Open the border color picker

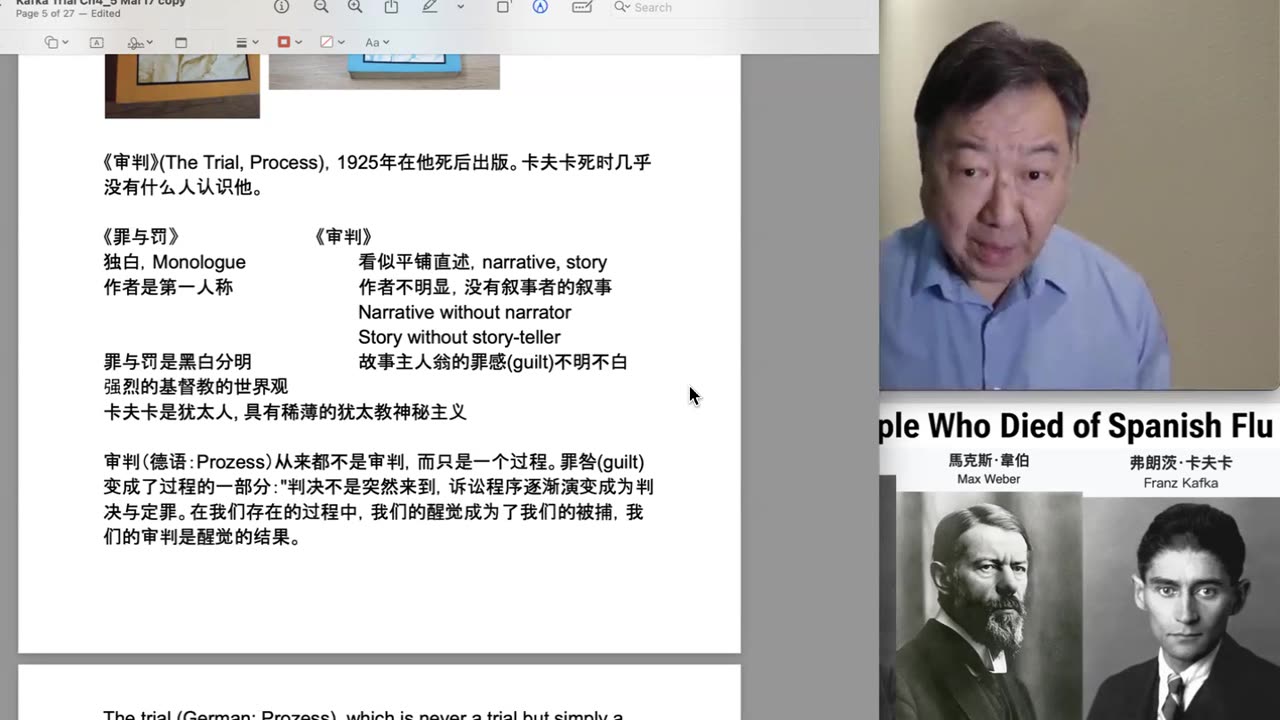pyautogui.click(x=290, y=43)
